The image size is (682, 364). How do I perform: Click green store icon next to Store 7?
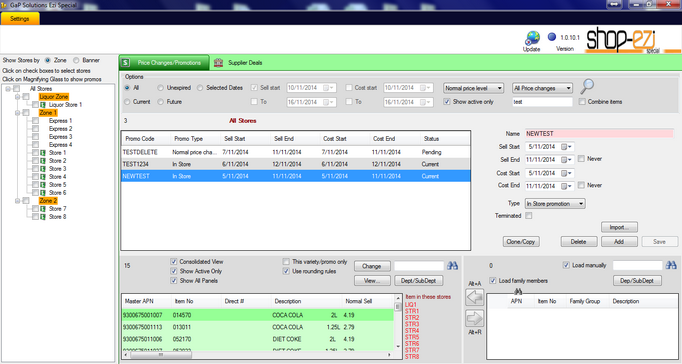(43, 209)
